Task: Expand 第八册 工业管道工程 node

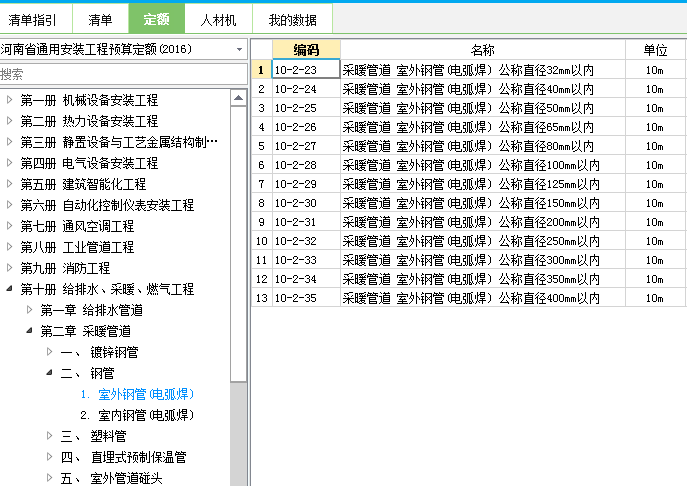Action: [9, 247]
